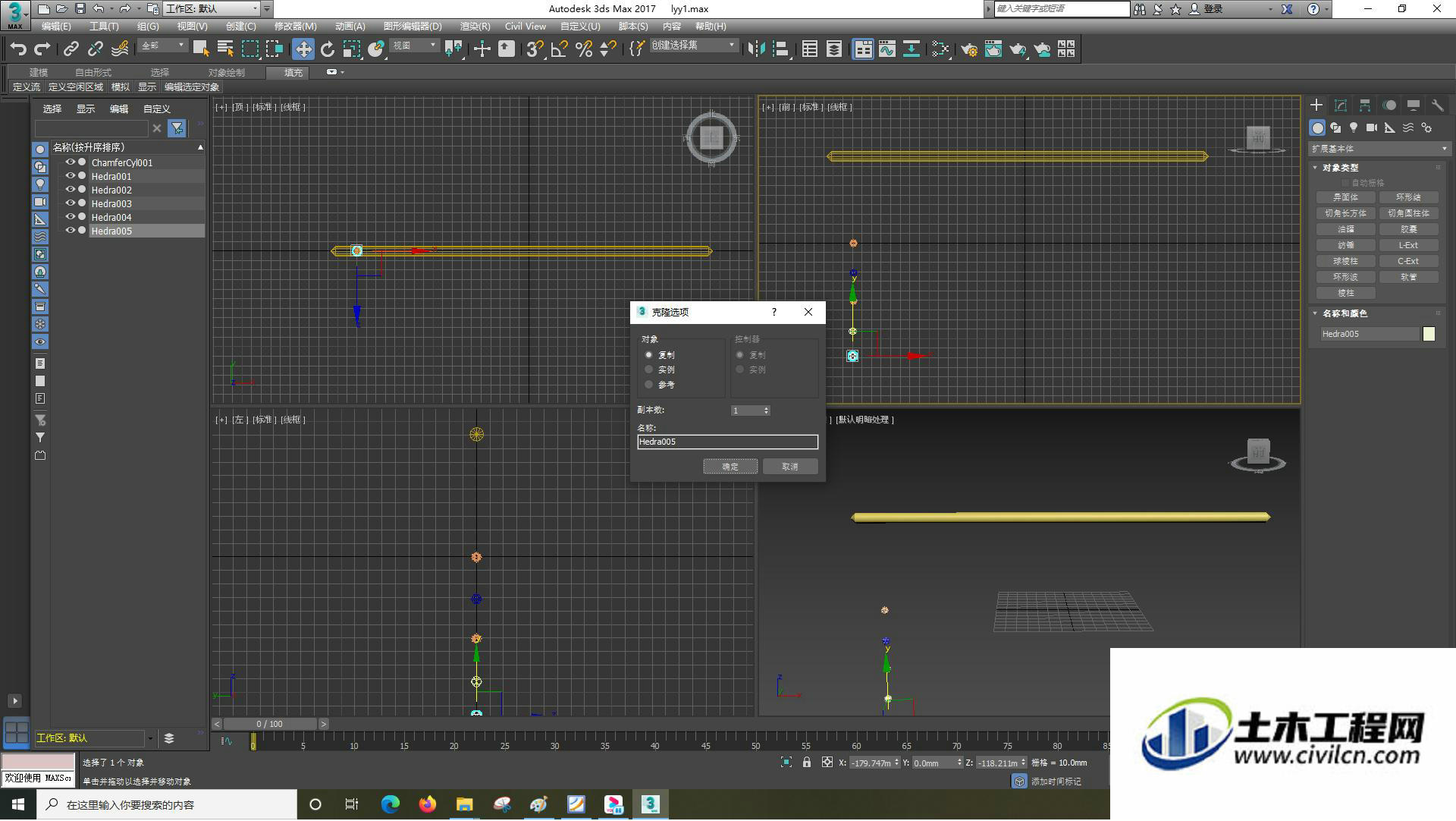The height and width of the screenshot is (821, 1456).
Task: Open the 工作区: 默认 dropdown in title bar
Action: [x=212, y=9]
